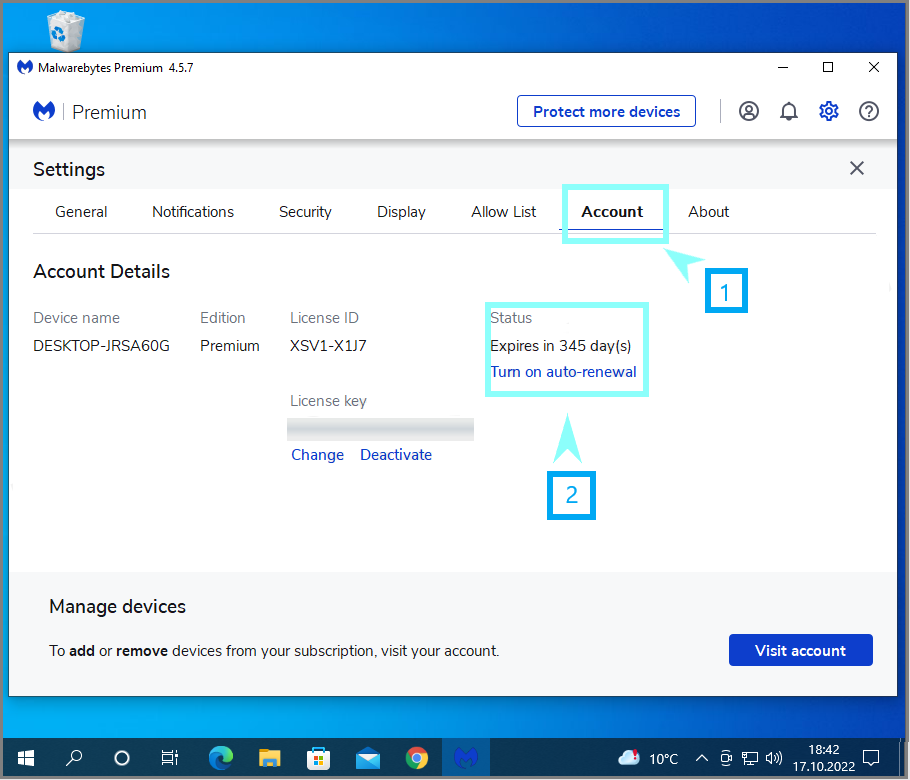Viewport: 910px width, 780px height.
Task: Open taskbar search magnifier
Action: tap(74, 758)
